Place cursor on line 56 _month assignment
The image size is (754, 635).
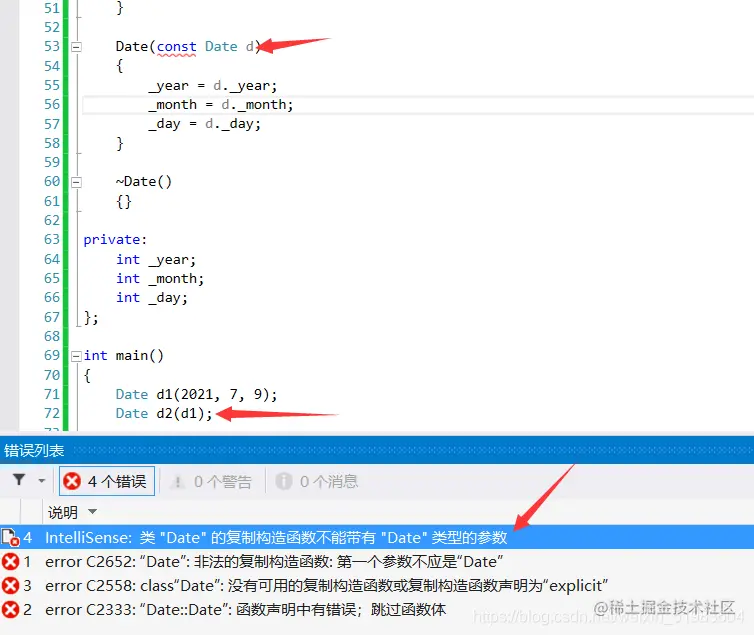click(221, 105)
